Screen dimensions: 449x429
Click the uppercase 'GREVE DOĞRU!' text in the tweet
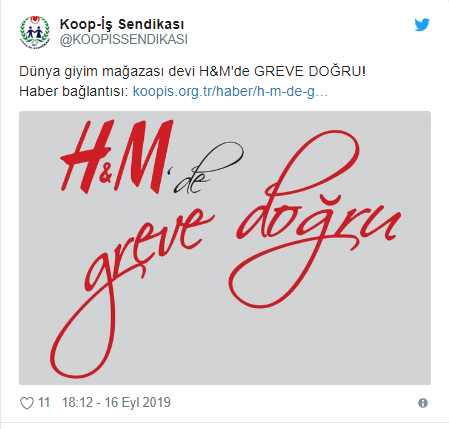[310, 72]
